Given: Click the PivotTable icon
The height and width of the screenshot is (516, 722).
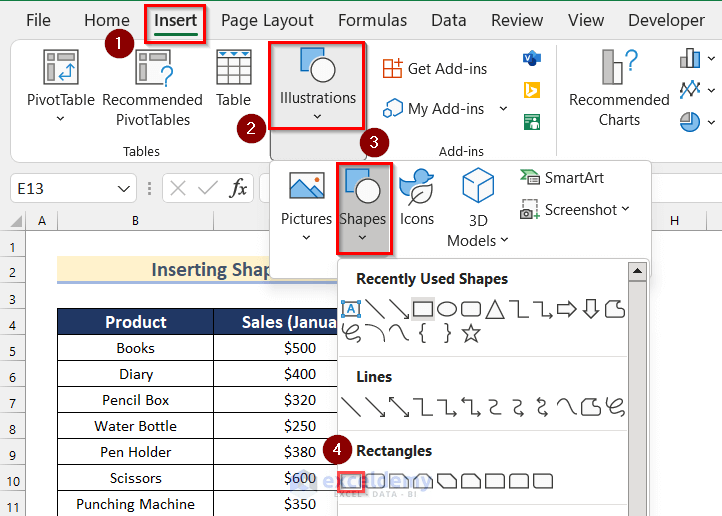Looking at the screenshot, I should pyautogui.click(x=61, y=67).
